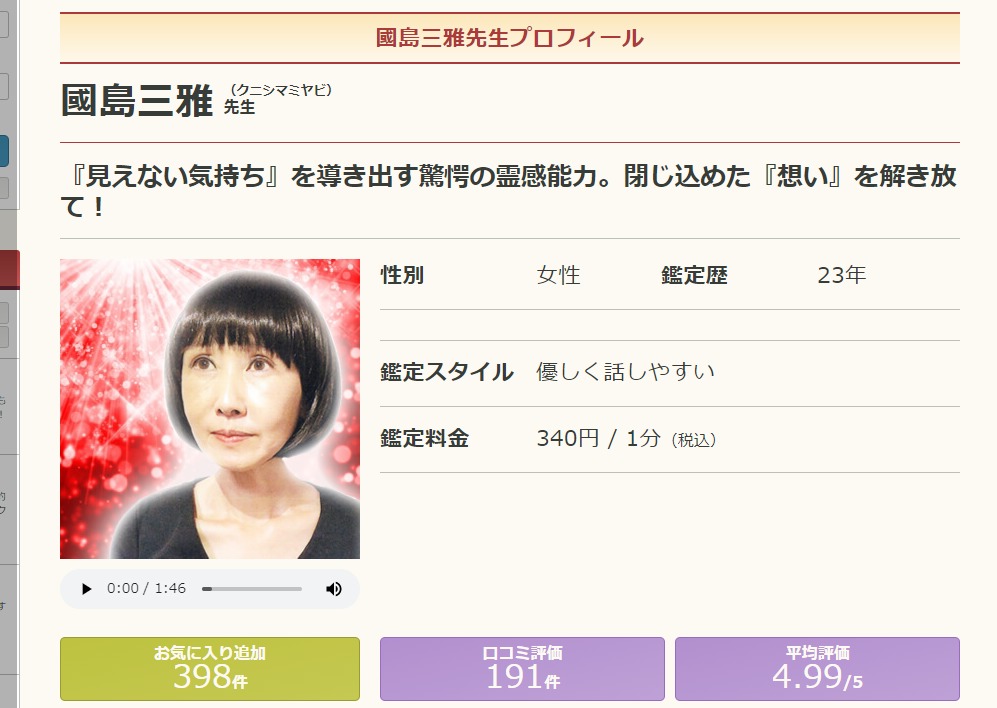Select the dark red tab on the left sidebar

point(10,270)
